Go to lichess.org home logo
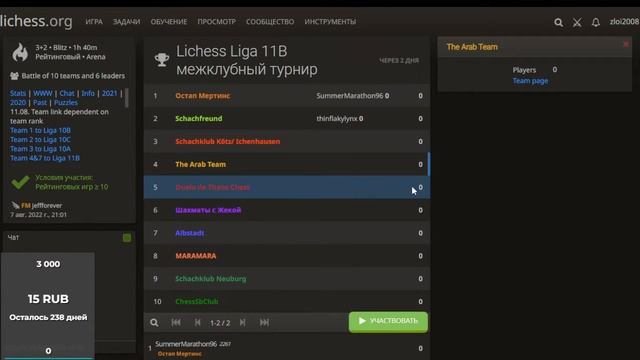Viewport: 640px width, 360px height. pyautogui.click(x=36, y=21)
